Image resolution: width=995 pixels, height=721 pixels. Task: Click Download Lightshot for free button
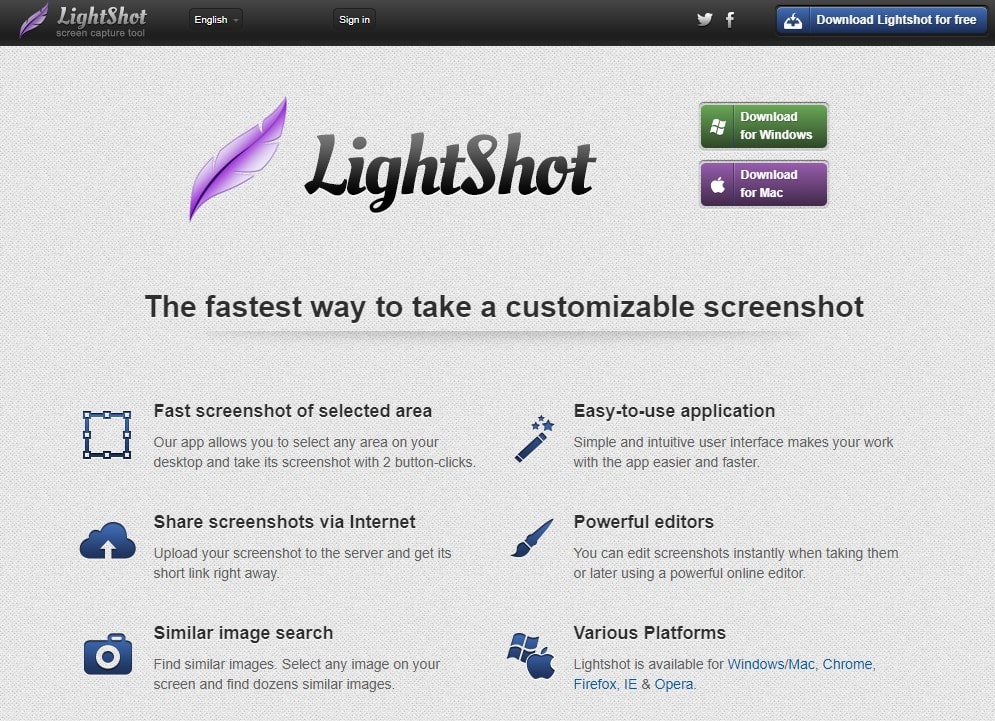pyautogui.click(x=882, y=20)
